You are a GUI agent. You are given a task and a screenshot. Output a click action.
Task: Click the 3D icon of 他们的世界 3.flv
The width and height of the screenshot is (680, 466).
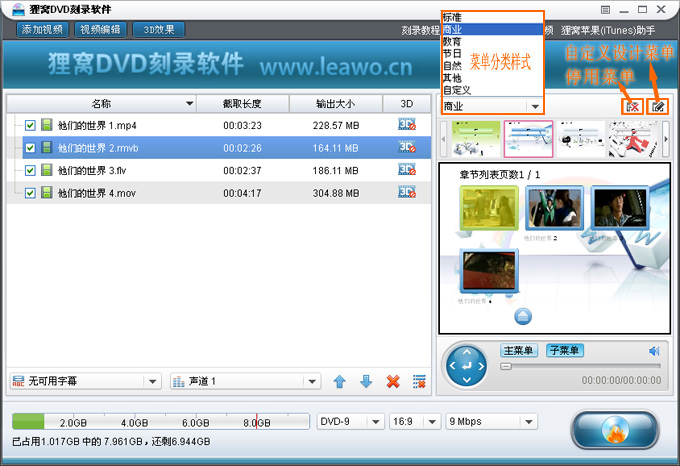tap(407, 169)
